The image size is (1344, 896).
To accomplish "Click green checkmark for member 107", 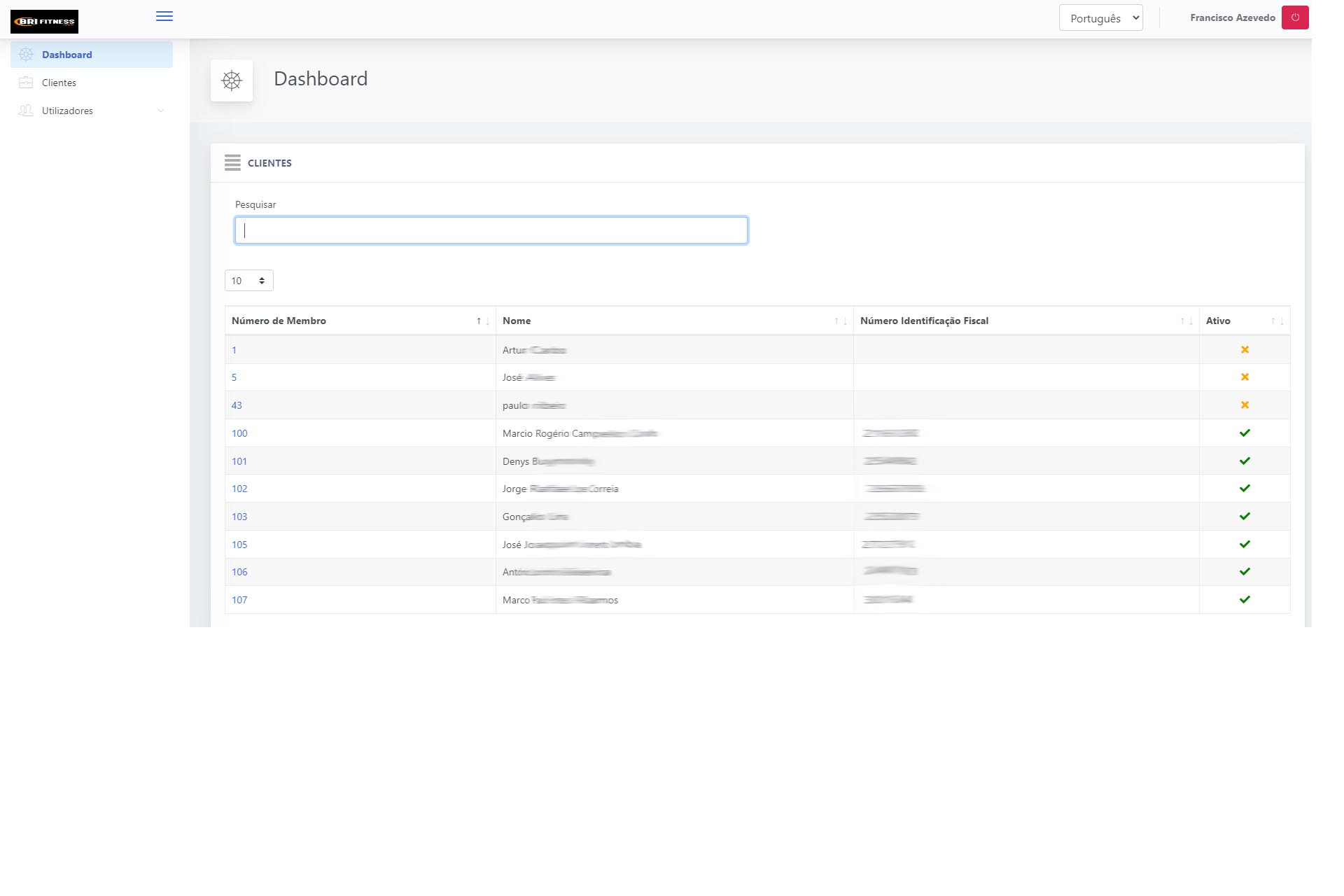I will 1244,599.
